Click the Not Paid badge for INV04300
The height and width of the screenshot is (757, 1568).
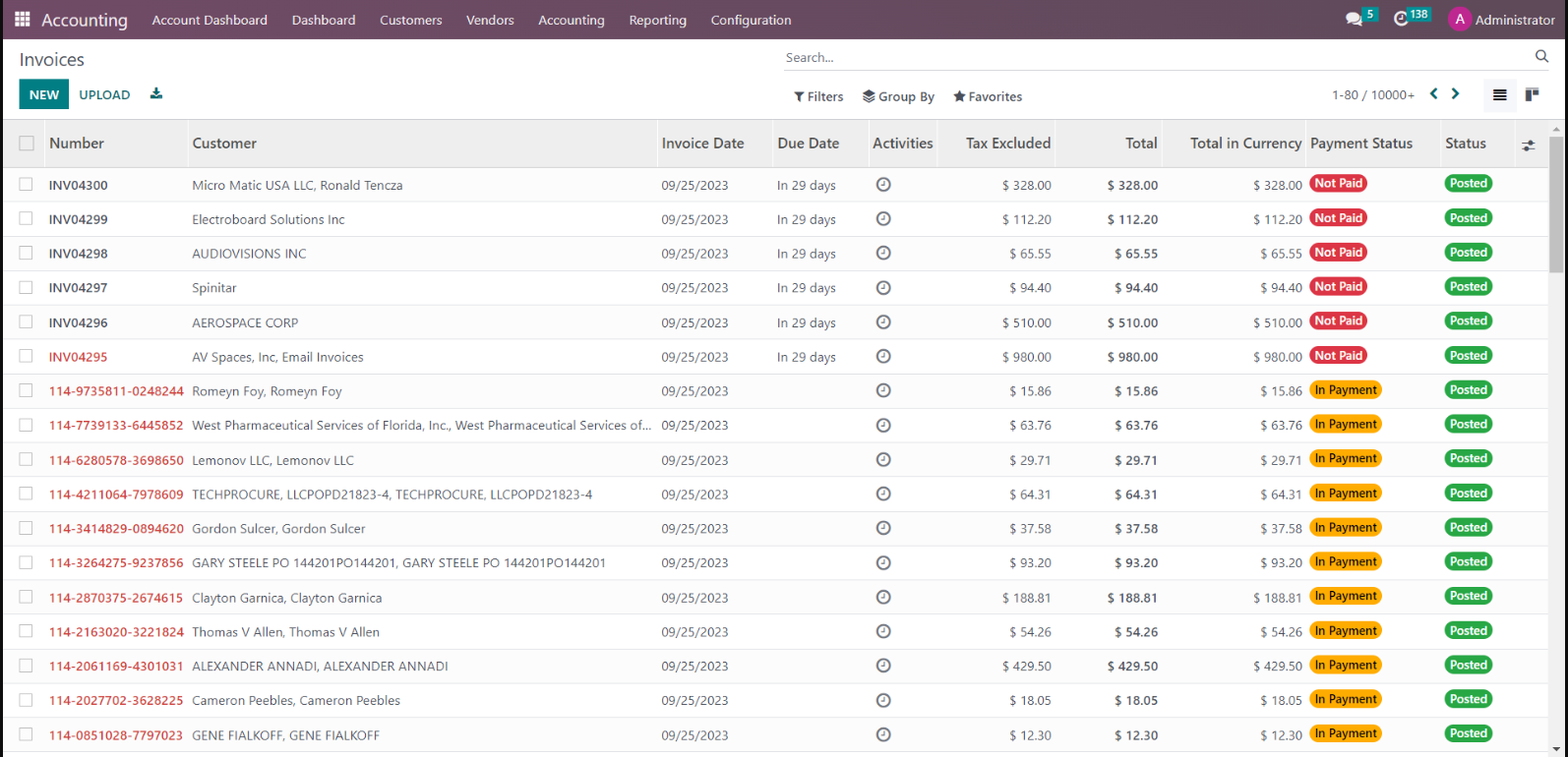1339,184
